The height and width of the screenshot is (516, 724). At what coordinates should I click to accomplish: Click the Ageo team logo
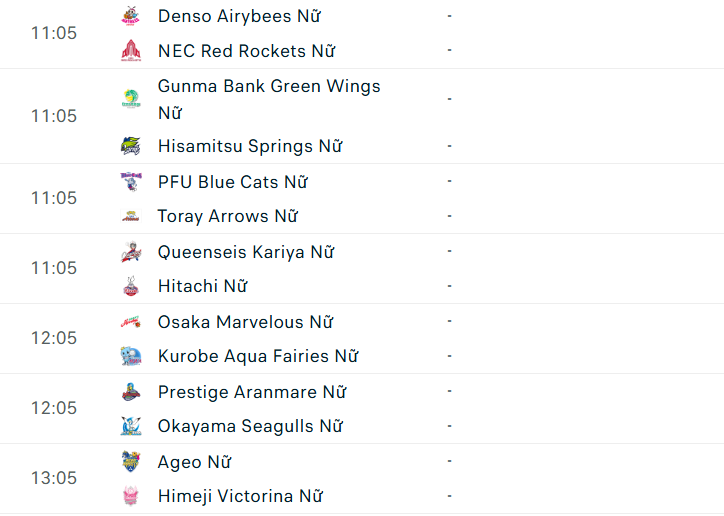(131, 462)
